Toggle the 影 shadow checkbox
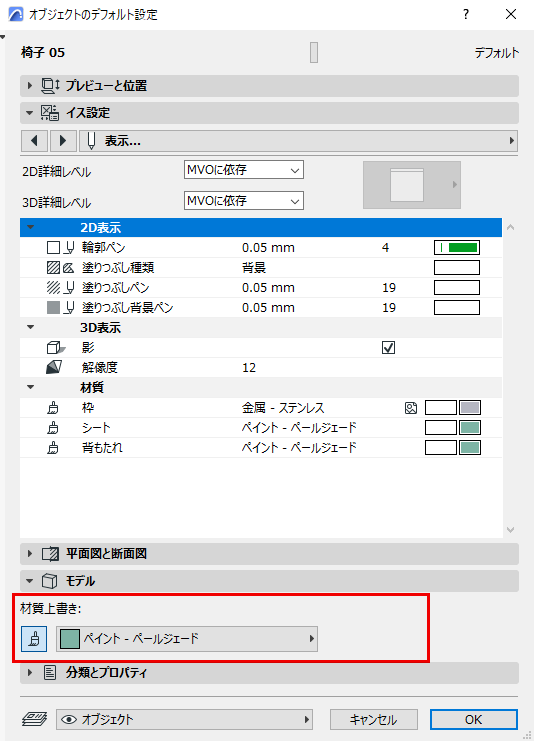This screenshot has height=741, width=534. tap(388, 347)
